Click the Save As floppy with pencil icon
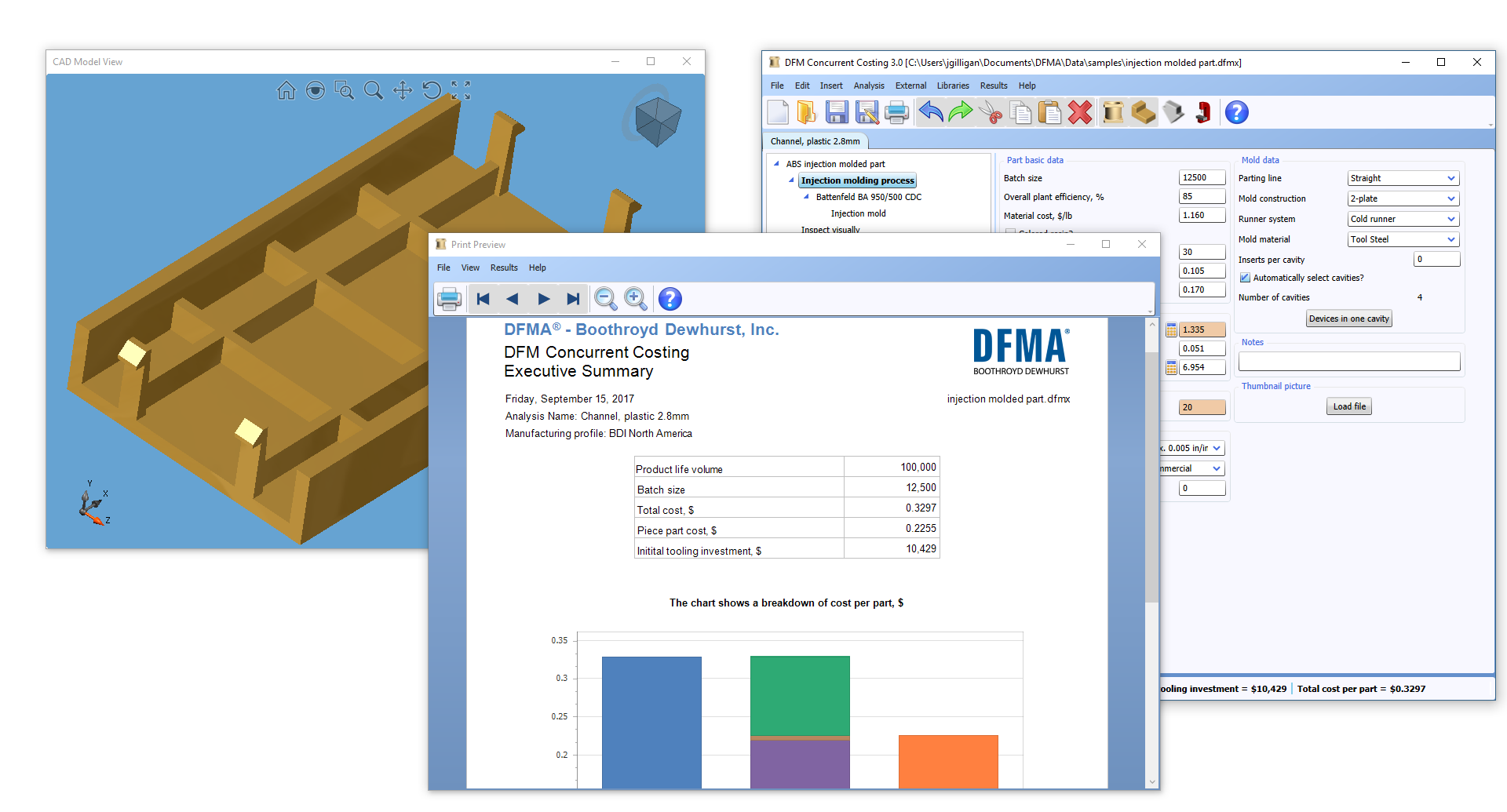1507x812 pixels. pyautogui.click(x=867, y=113)
